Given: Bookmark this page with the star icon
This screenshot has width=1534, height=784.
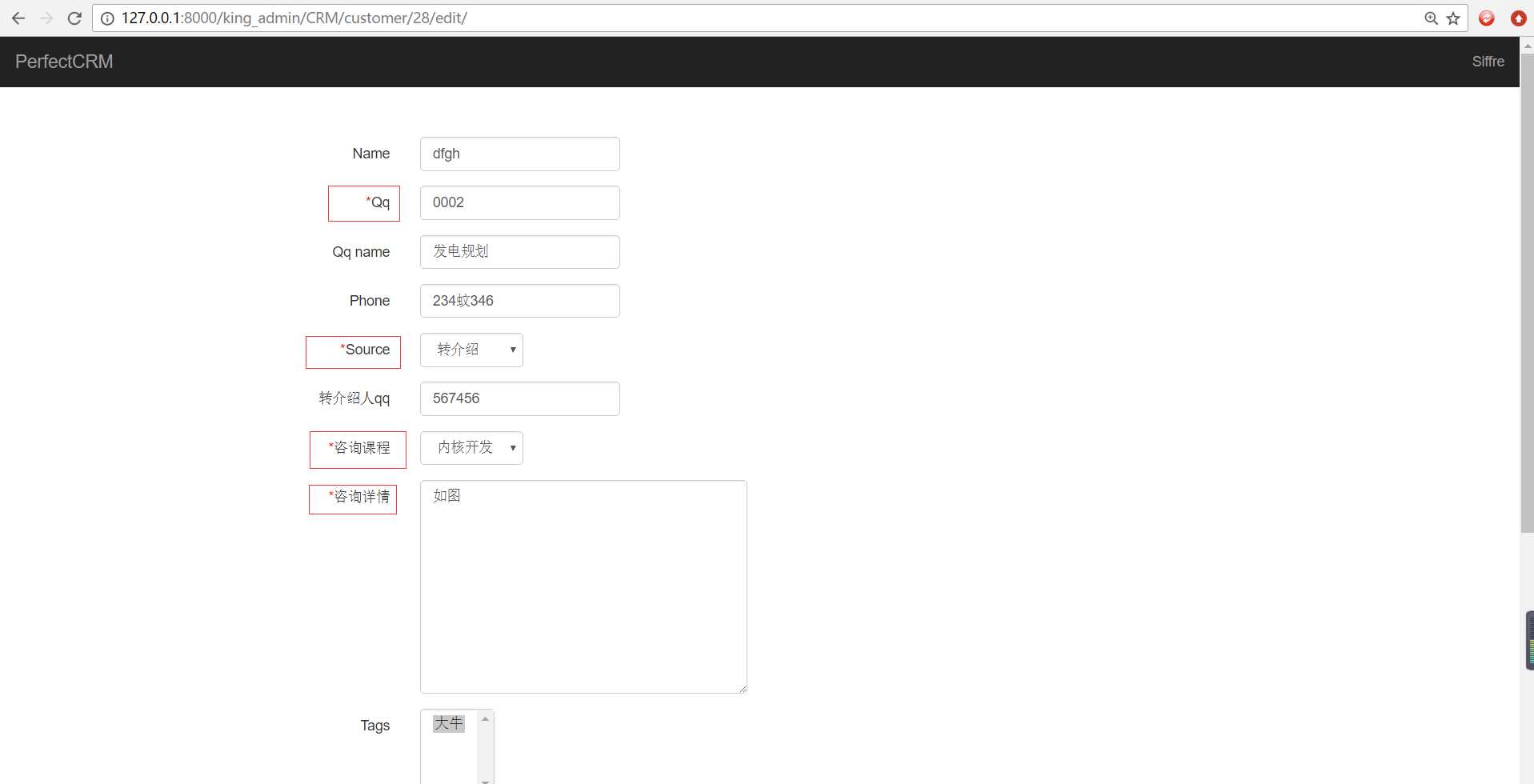Looking at the screenshot, I should (1453, 18).
